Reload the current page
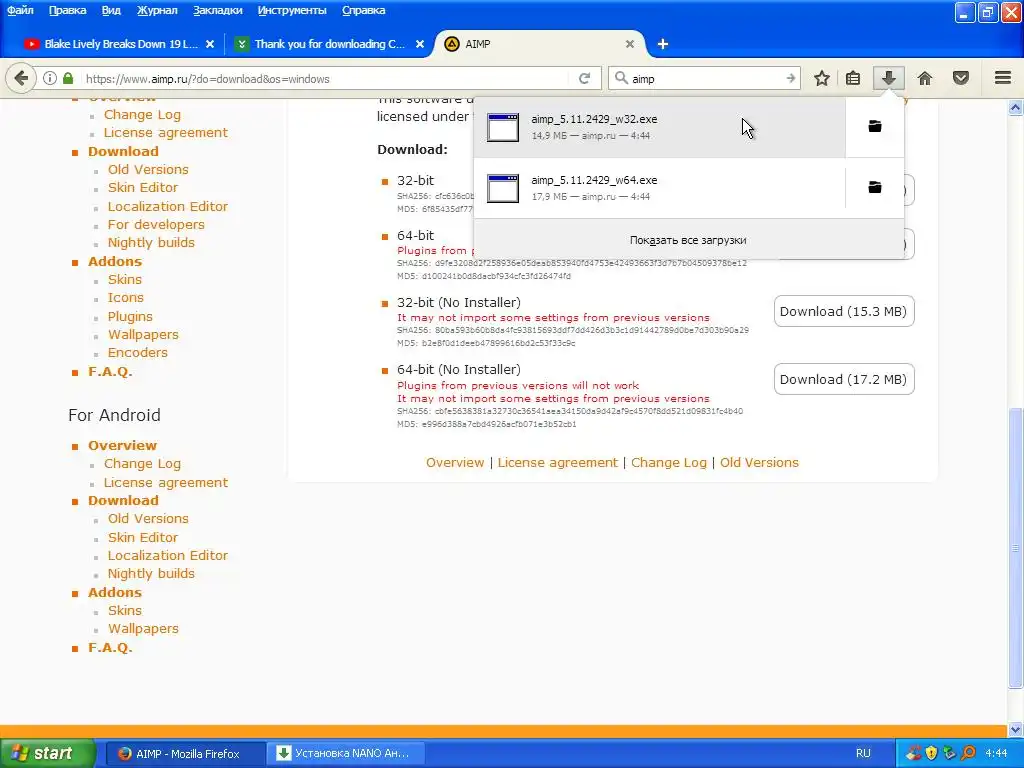Viewport: 1024px width, 768px height. [584, 78]
